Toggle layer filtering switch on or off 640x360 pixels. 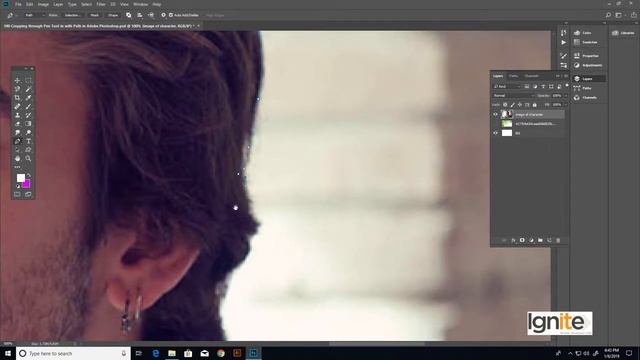click(x=567, y=85)
